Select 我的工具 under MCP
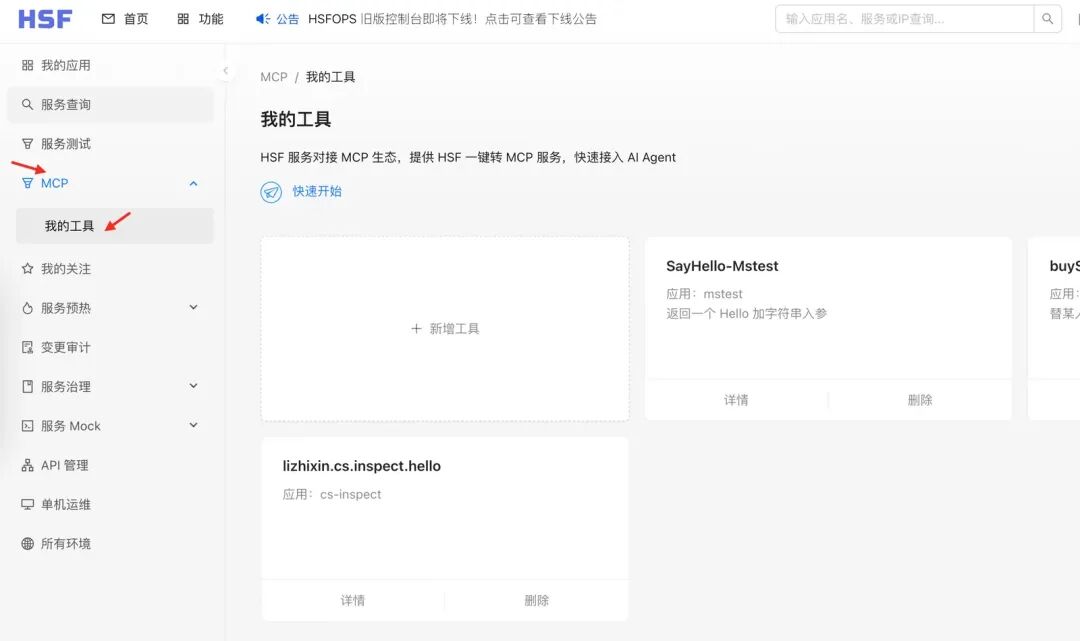 coord(70,225)
